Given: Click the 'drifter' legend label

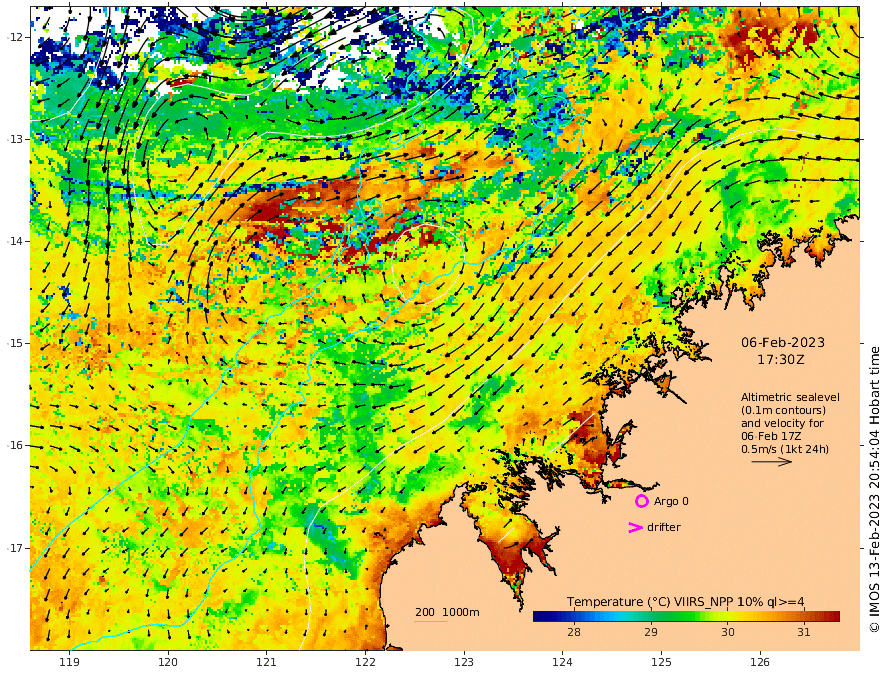Looking at the screenshot, I should [664, 527].
